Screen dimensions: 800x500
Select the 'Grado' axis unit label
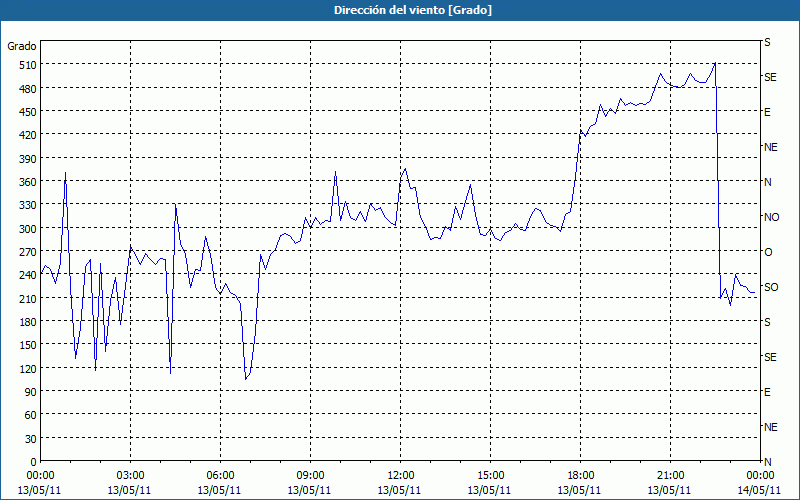click(x=22, y=46)
